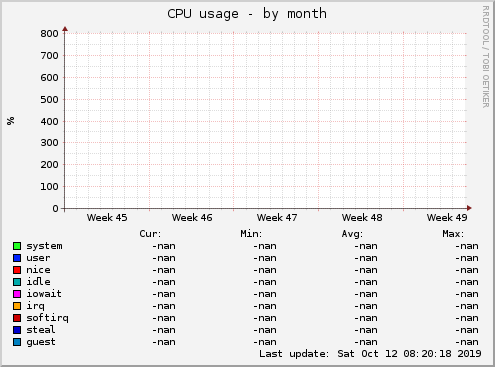Viewport: 495px width, 367px height.
Task: Select the 'softirq' legend label
Action: (x=47, y=318)
